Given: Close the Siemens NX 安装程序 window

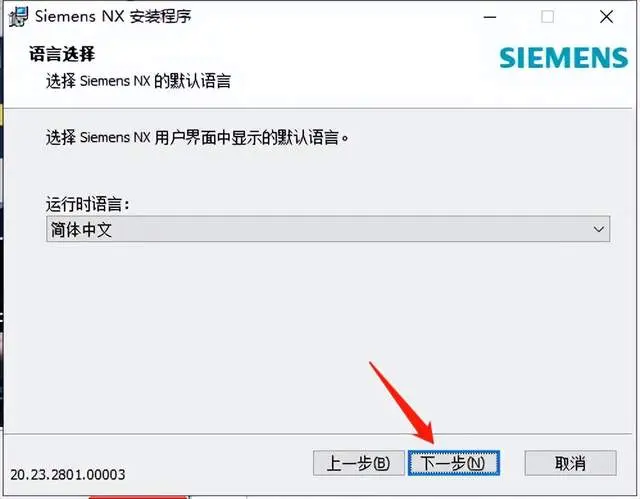Looking at the screenshot, I should 606,17.
